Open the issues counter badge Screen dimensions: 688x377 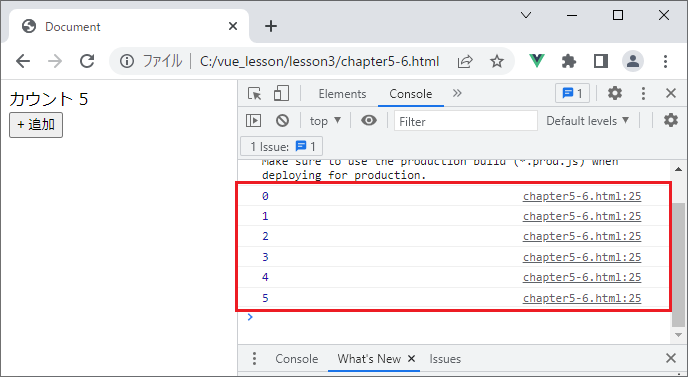tap(572, 93)
